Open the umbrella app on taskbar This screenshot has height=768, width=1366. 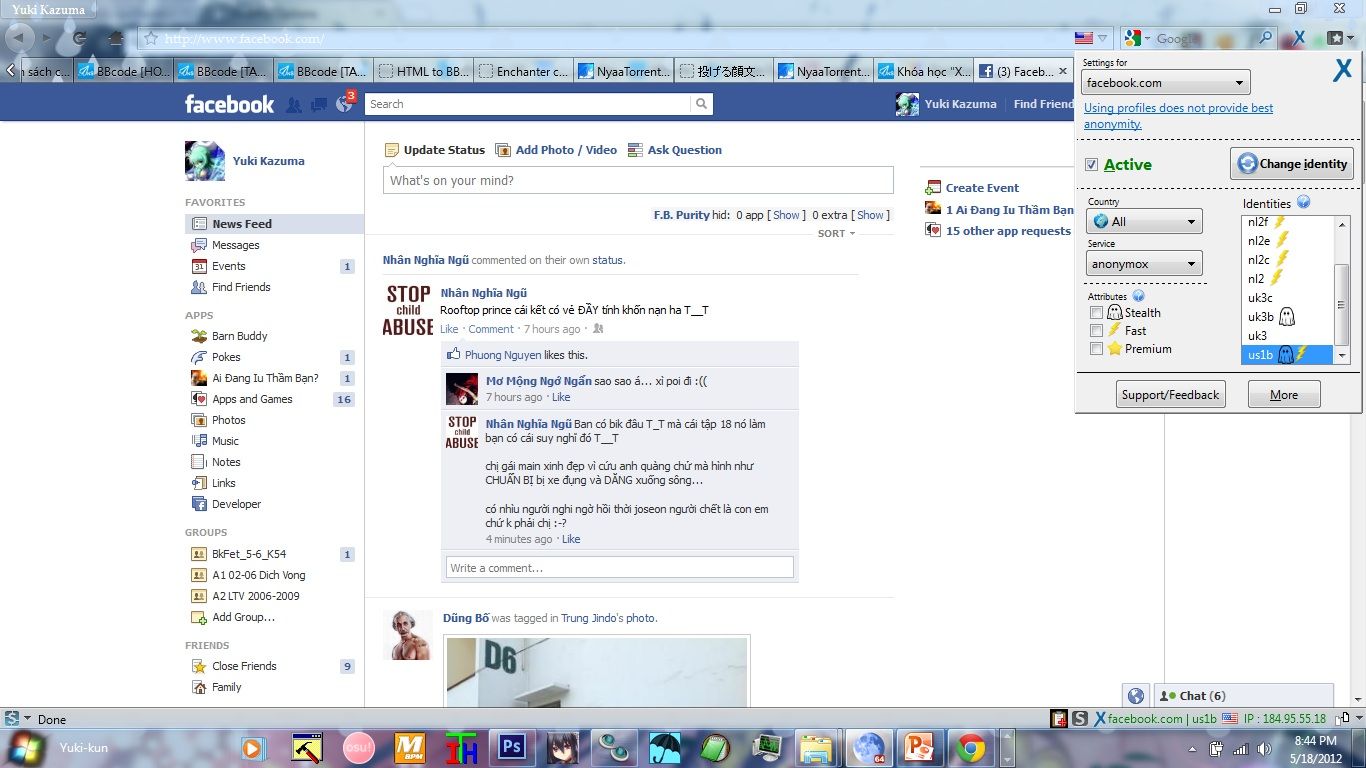point(664,747)
